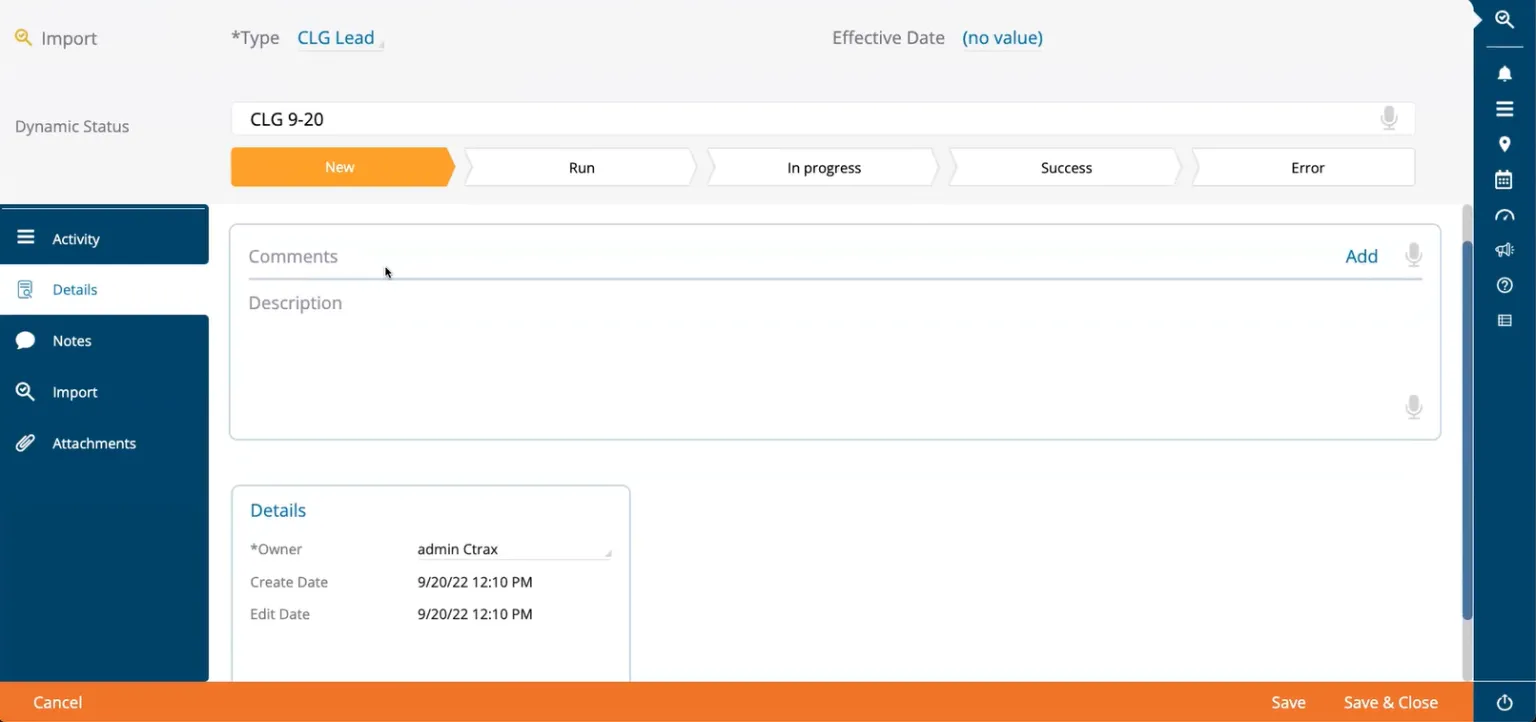Screen dimensions: 1536x722
Task: Set status to Run stage
Action: (x=581, y=168)
